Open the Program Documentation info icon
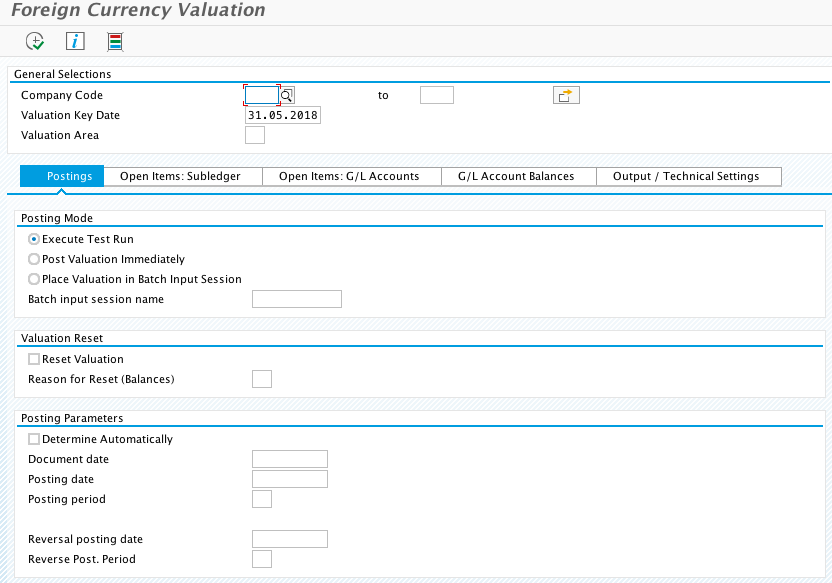Screen dimensions: 832x583 [x=75, y=41]
